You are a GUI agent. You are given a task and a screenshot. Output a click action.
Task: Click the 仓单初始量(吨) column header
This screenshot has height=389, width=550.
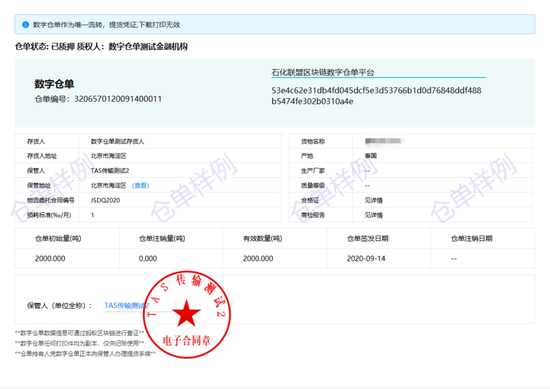point(58,239)
